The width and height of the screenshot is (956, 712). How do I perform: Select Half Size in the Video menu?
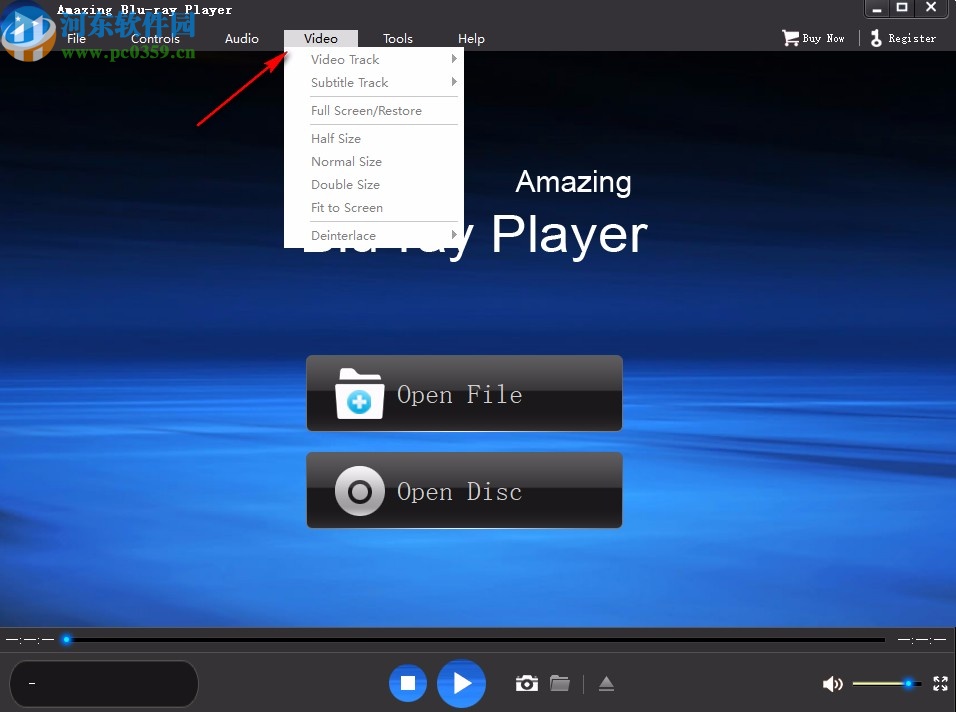[336, 138]
